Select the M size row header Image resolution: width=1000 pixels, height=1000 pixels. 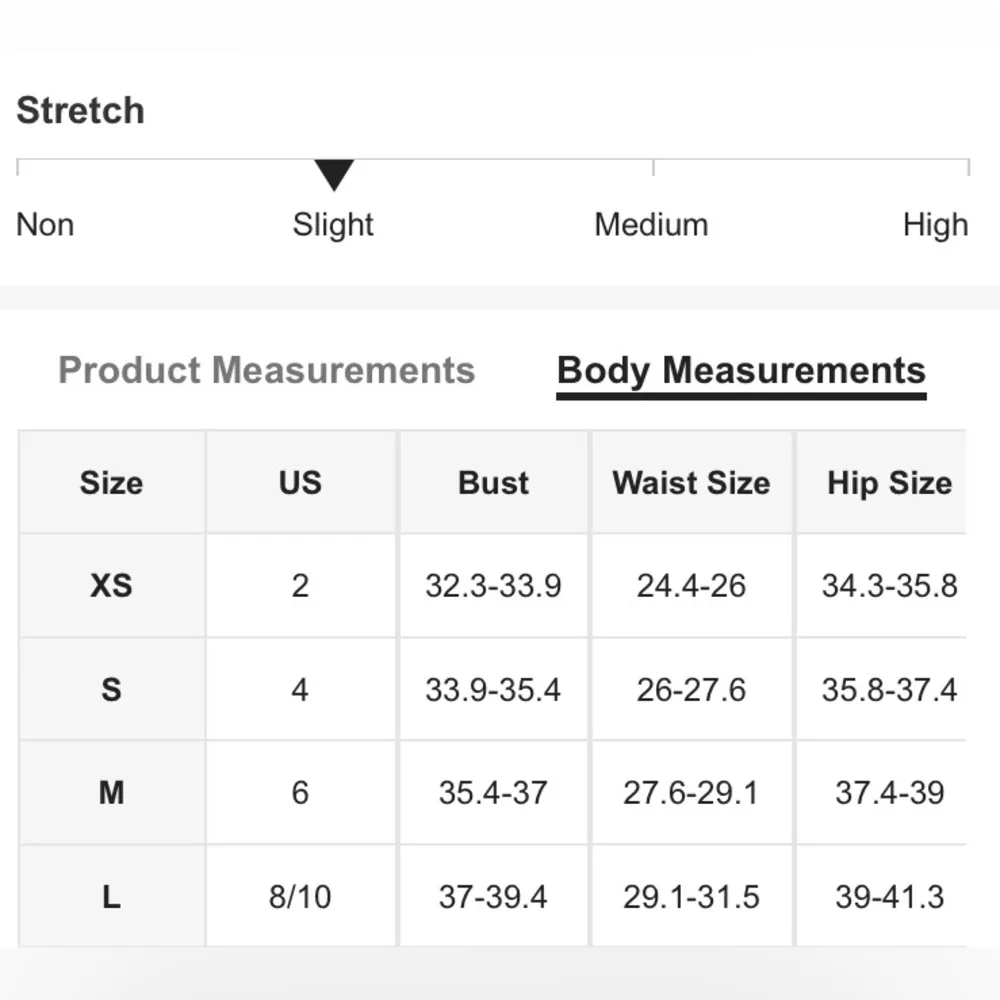pyautogui.click(x=111, y=793)
